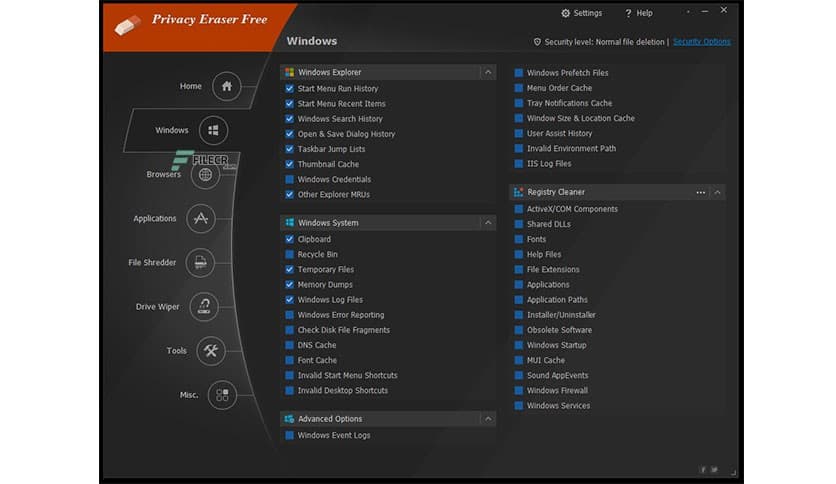Click the Windows System section icon

[x=290, y=222]
